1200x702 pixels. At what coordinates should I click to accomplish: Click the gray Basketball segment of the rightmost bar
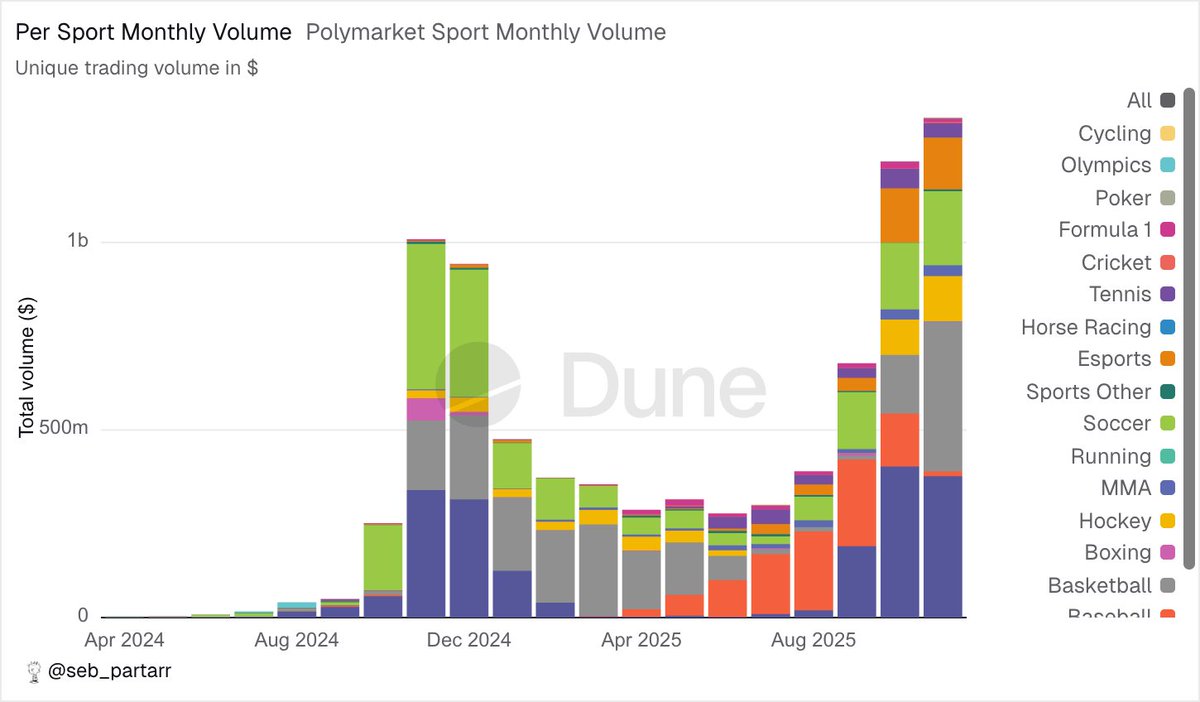[x=942, y=396]
